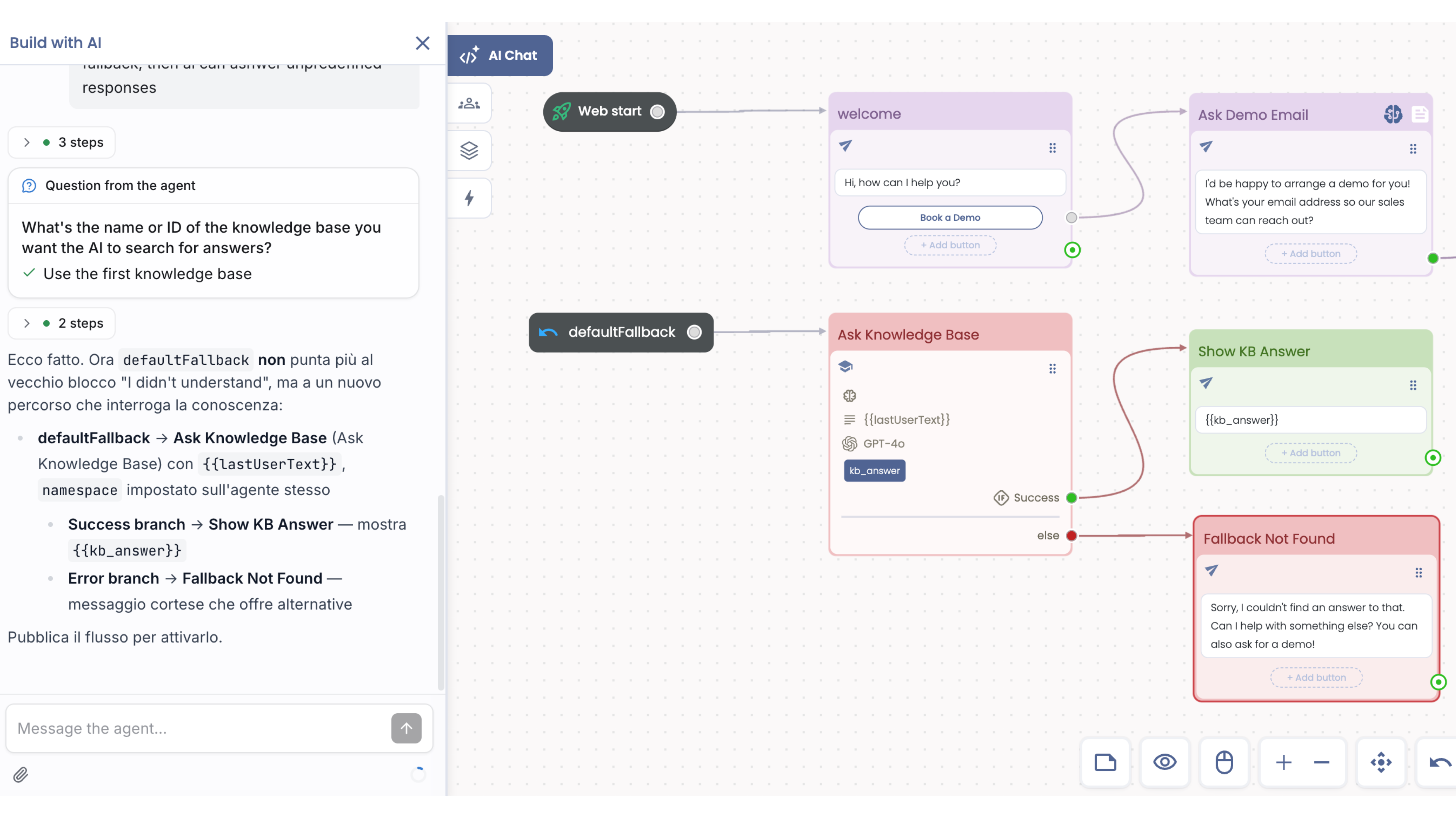
Task: Click the Hi, how can I help you? message
Action: point(950,183)
